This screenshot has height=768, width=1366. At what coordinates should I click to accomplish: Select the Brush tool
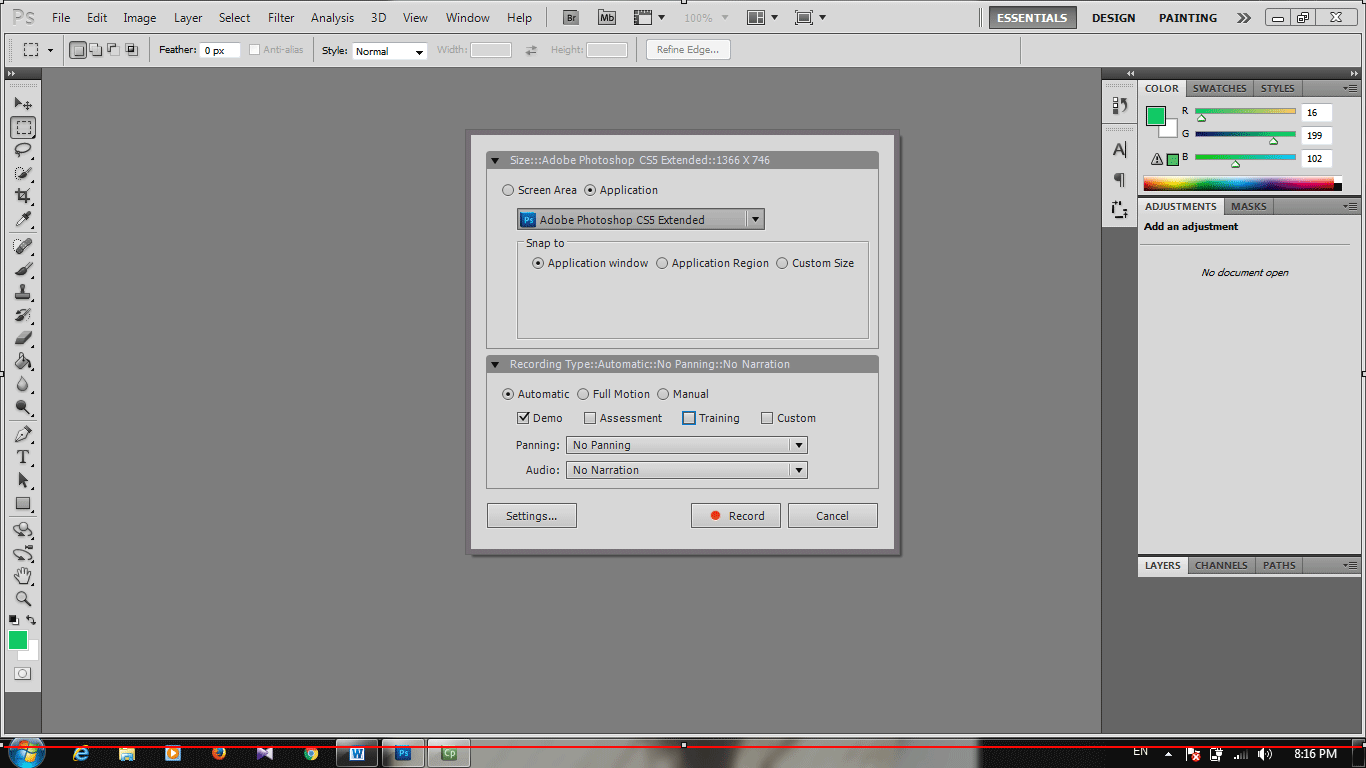click(x=23, y=269)
